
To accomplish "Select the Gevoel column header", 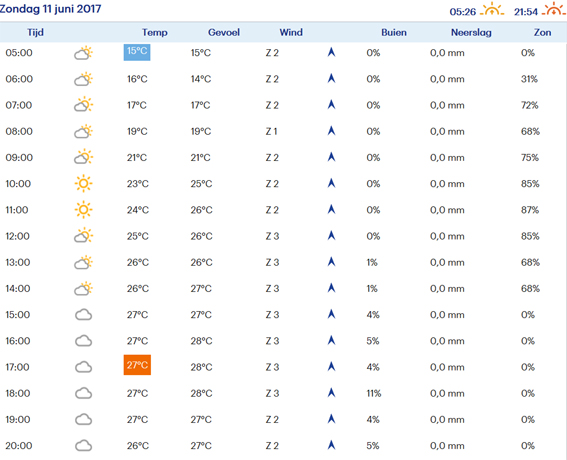I will pyautogui.click(x=224, y=33).
